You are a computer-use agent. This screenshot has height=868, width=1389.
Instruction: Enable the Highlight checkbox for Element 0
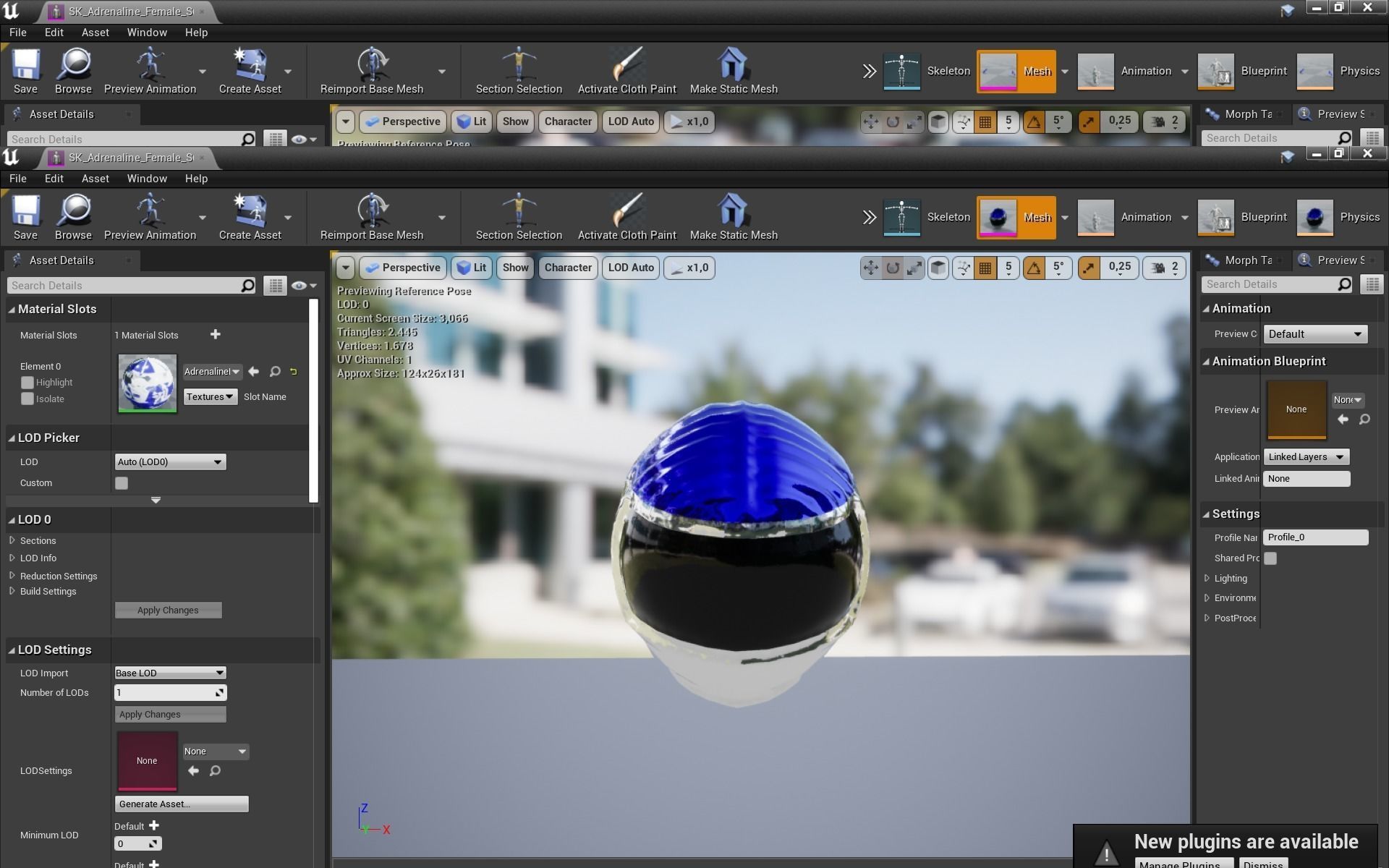(27, 383)
